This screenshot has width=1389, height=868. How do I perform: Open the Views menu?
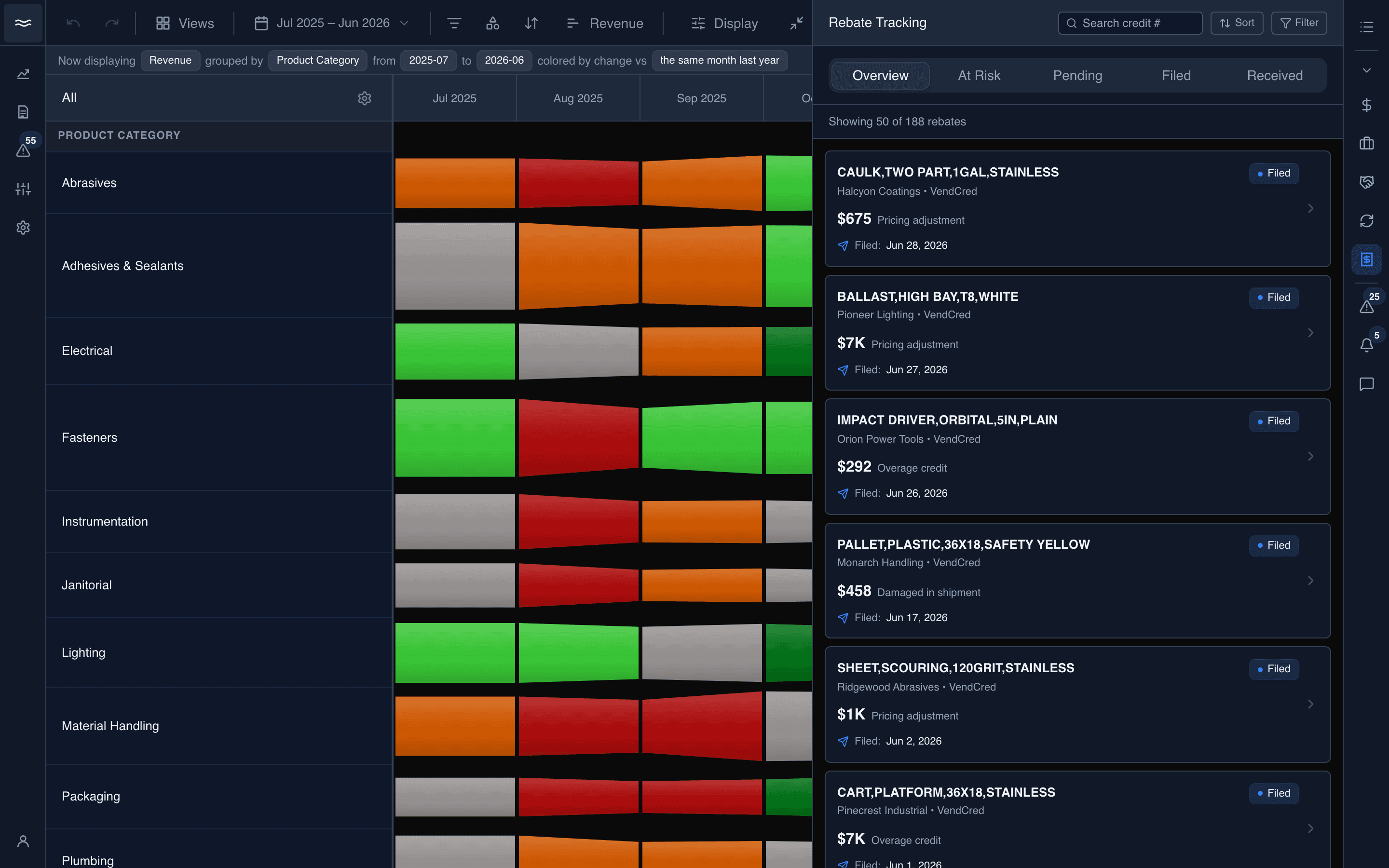[185, 23]
